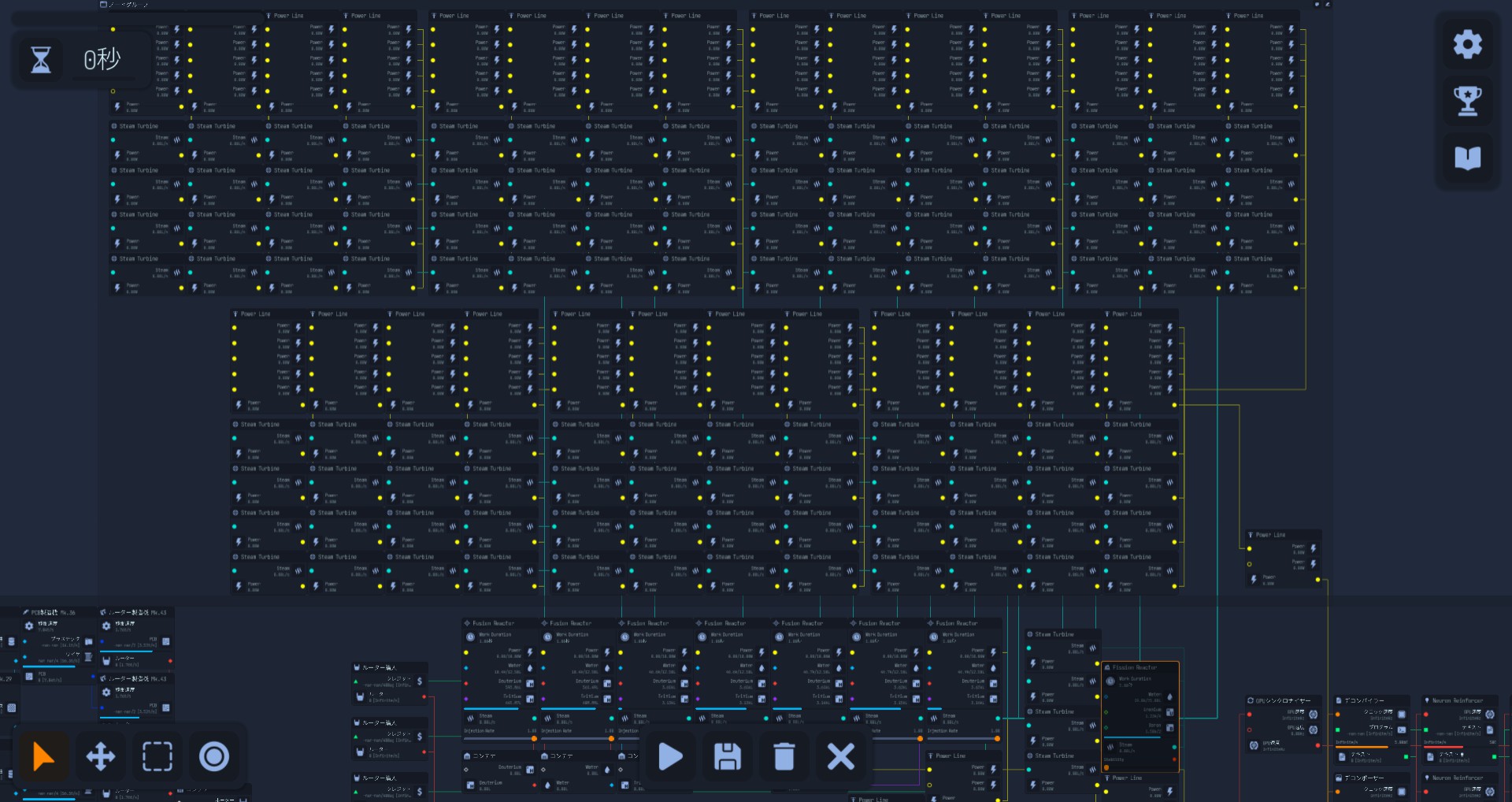Screen dimensions: 1512x802
Task: Click the leftmost Fusion Reactor Deuterium icon
Action: coord(530,683)
